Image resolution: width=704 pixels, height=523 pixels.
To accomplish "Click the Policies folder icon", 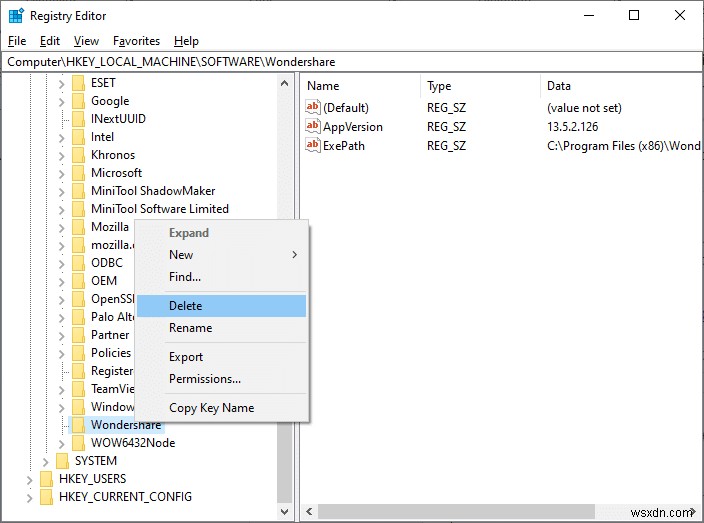I will coord(78,353).
